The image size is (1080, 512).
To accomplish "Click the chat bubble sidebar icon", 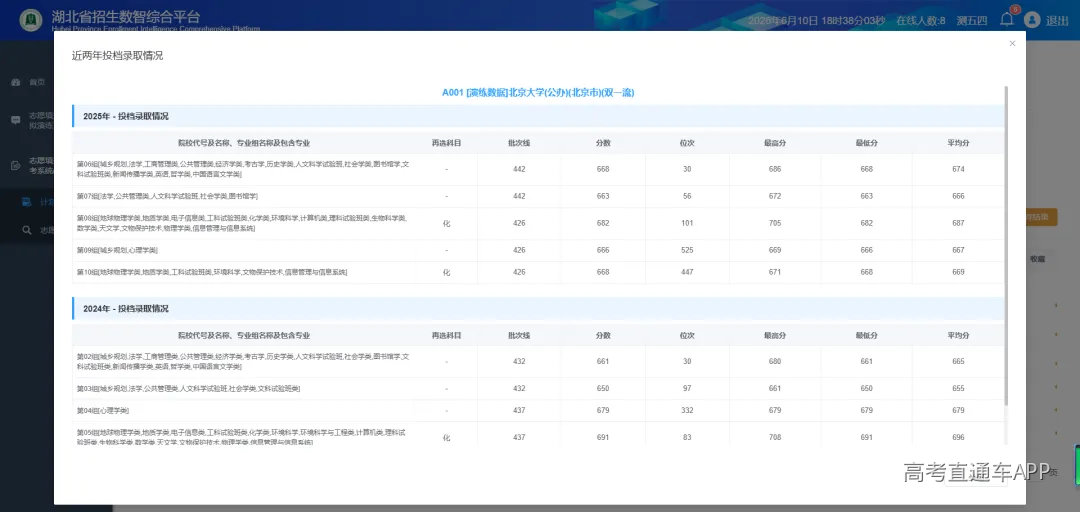I will 16,120.
